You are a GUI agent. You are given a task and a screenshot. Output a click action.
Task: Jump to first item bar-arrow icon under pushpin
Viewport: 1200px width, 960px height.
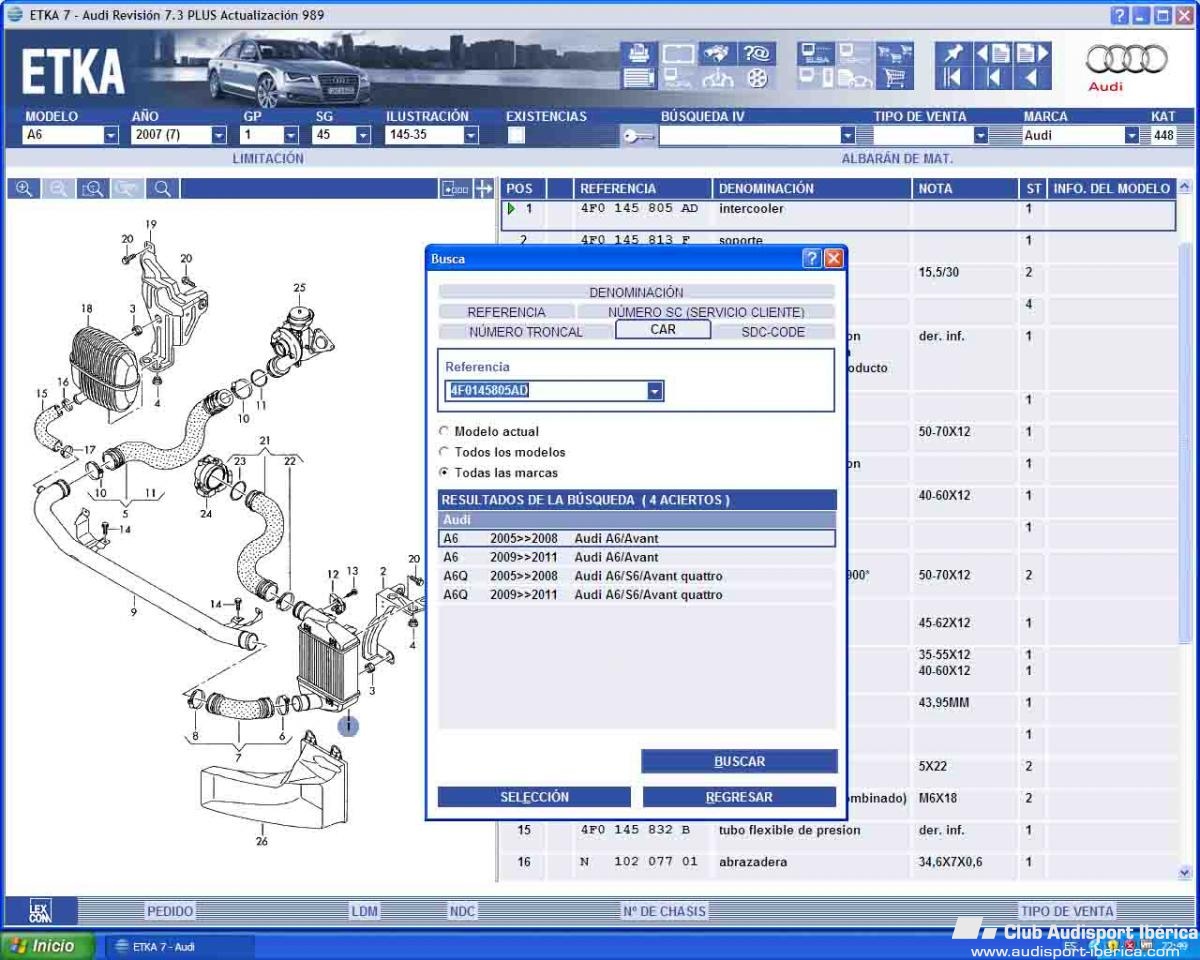(953, 78)
